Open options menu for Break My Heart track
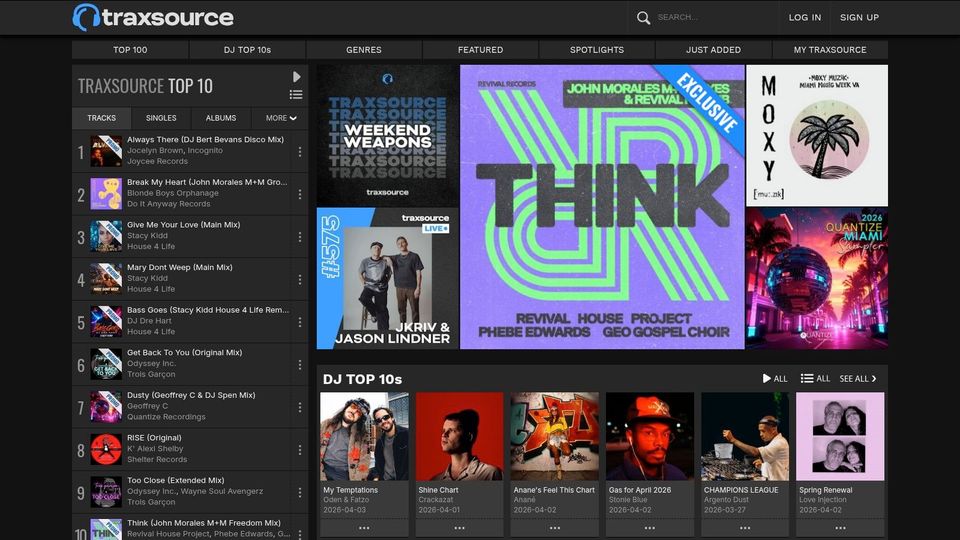Screen dimensions: 960x540 click(299, 194)
